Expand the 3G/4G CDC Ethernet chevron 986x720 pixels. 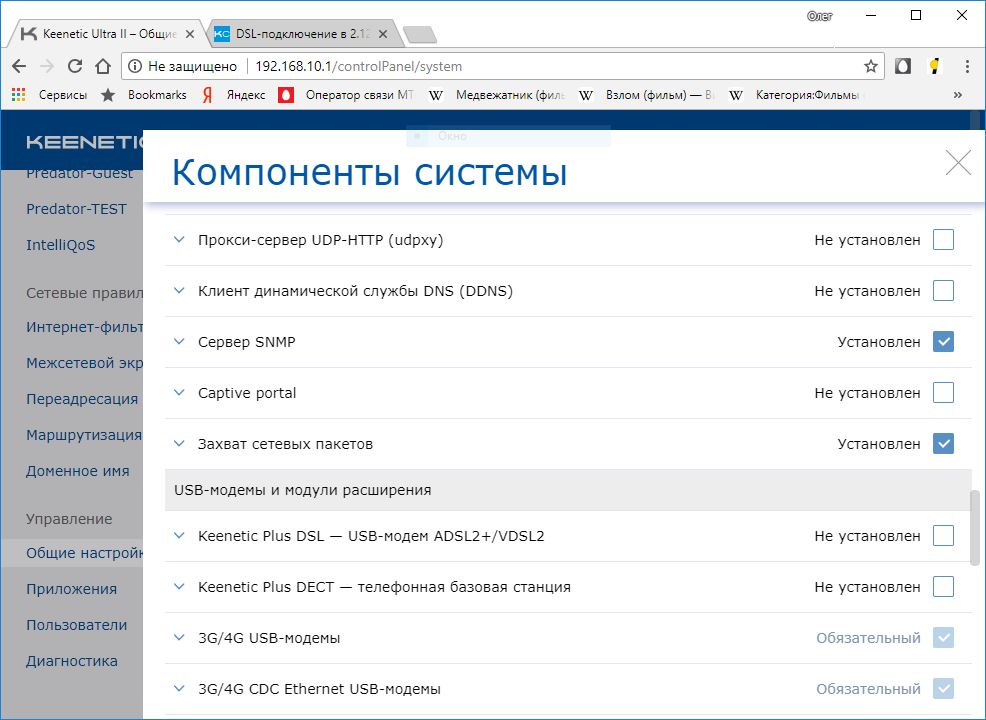(x=179, y=689)
